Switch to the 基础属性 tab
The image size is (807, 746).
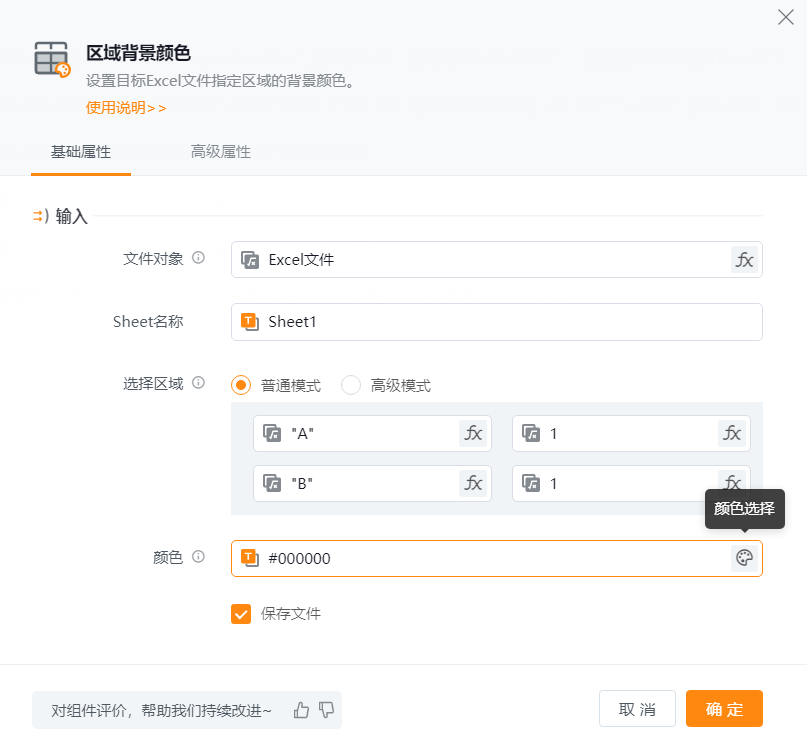coord(81,152)
